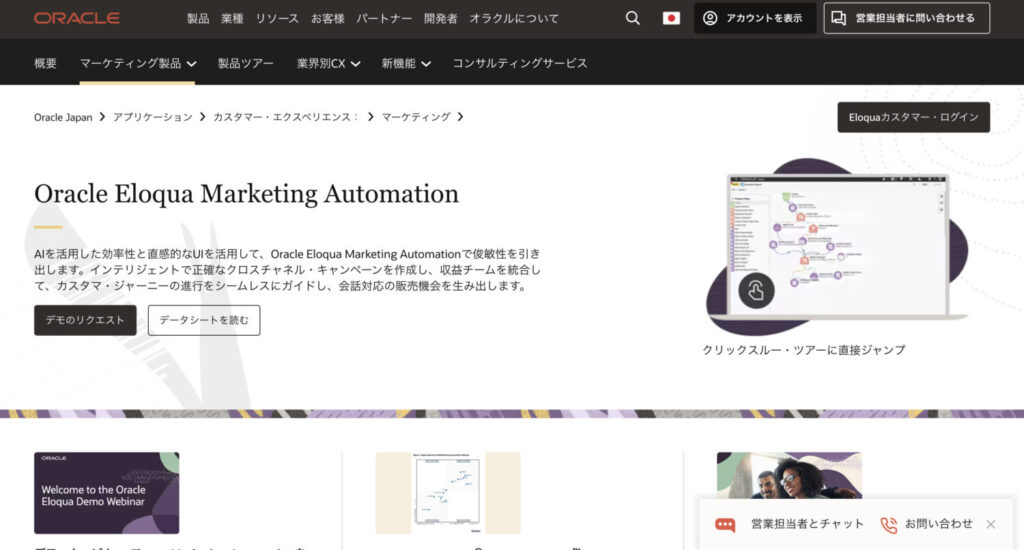Open the Eloqua Demo Webinar thumbnail
1024x550 pixels.
[106, 493]
